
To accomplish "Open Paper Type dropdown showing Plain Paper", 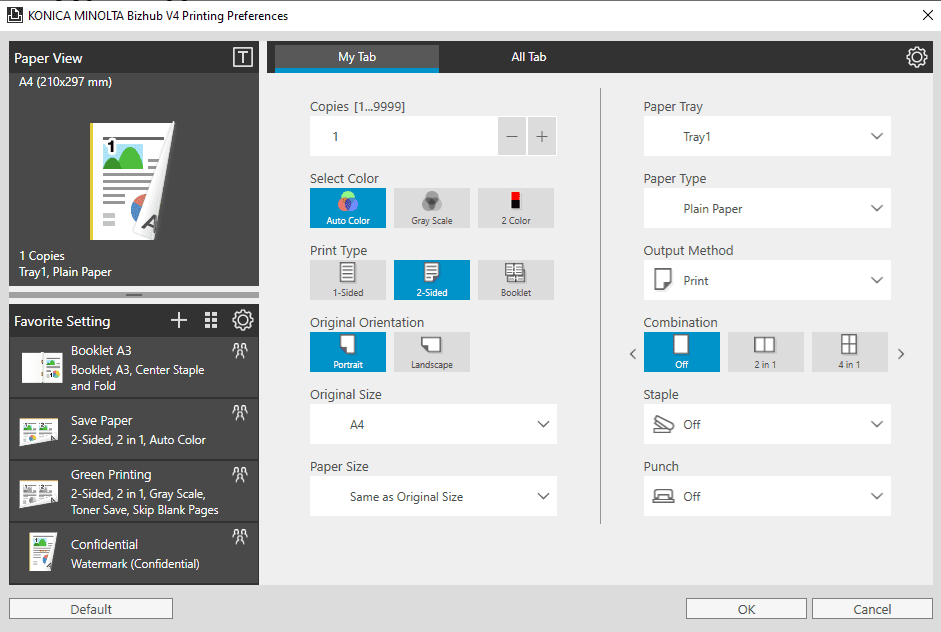I will coord(767,208).
